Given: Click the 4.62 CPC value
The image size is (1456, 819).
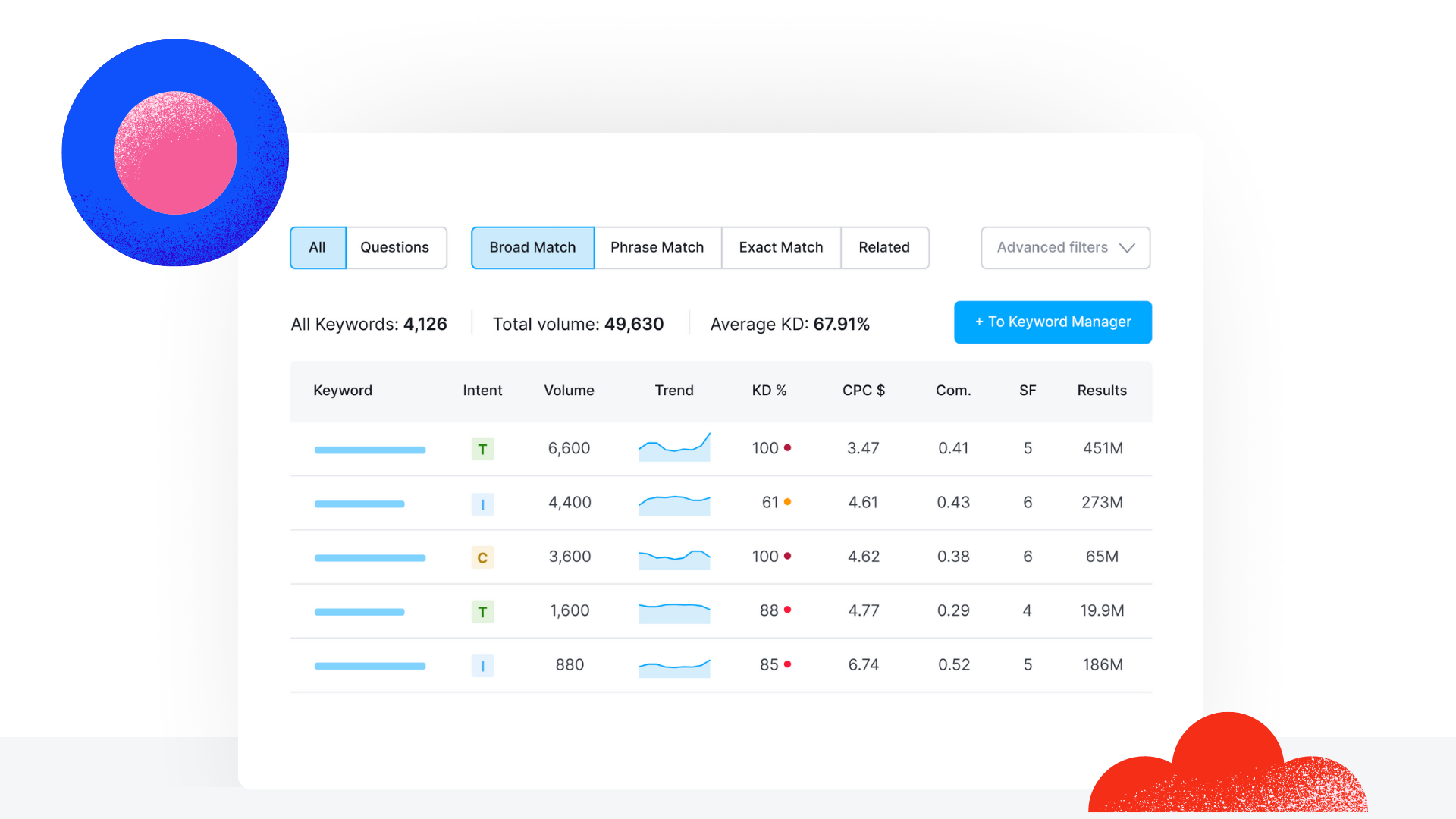Looking at the screenshot, I should 864,557.
